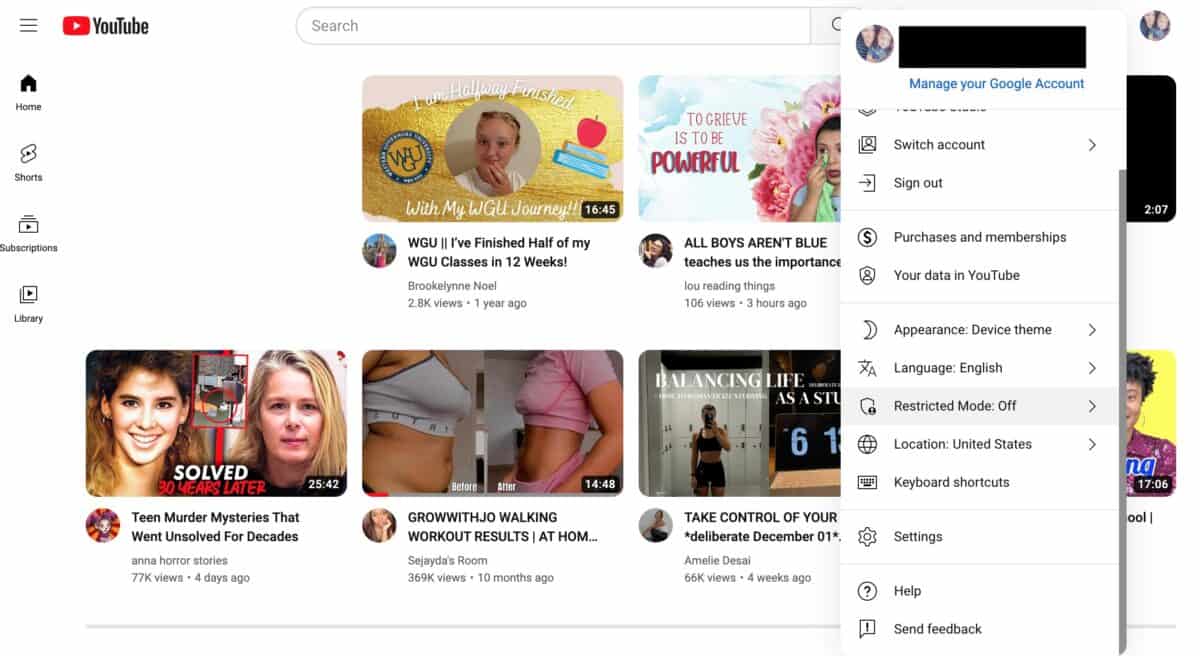Open Purchases and memberships

(979, 237)
